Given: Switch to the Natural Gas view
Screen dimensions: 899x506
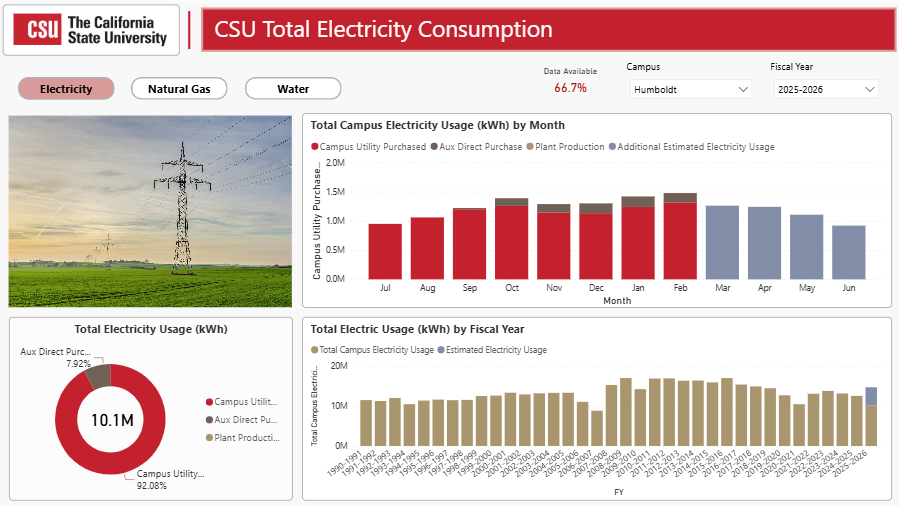Looking at the screenshot, I should point(179,89).
